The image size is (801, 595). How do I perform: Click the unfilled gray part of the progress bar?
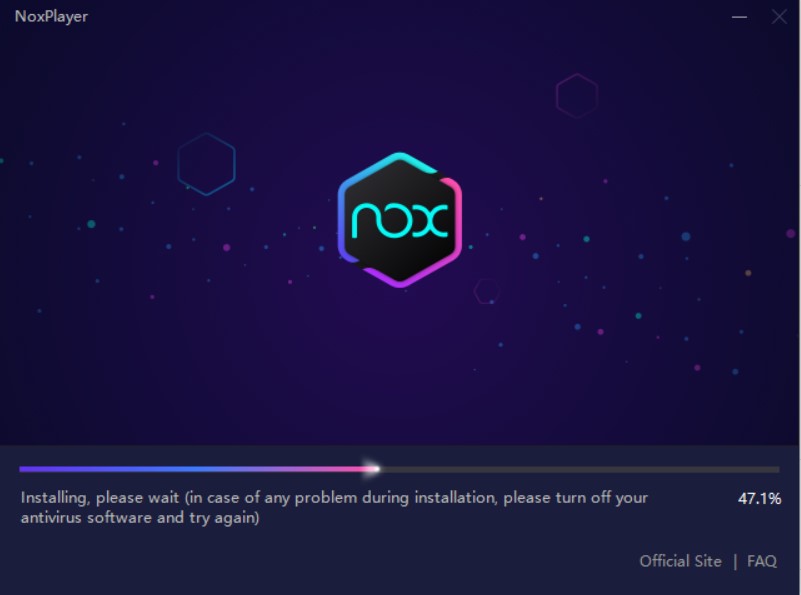pyautogui.click(x=580, y=469)
